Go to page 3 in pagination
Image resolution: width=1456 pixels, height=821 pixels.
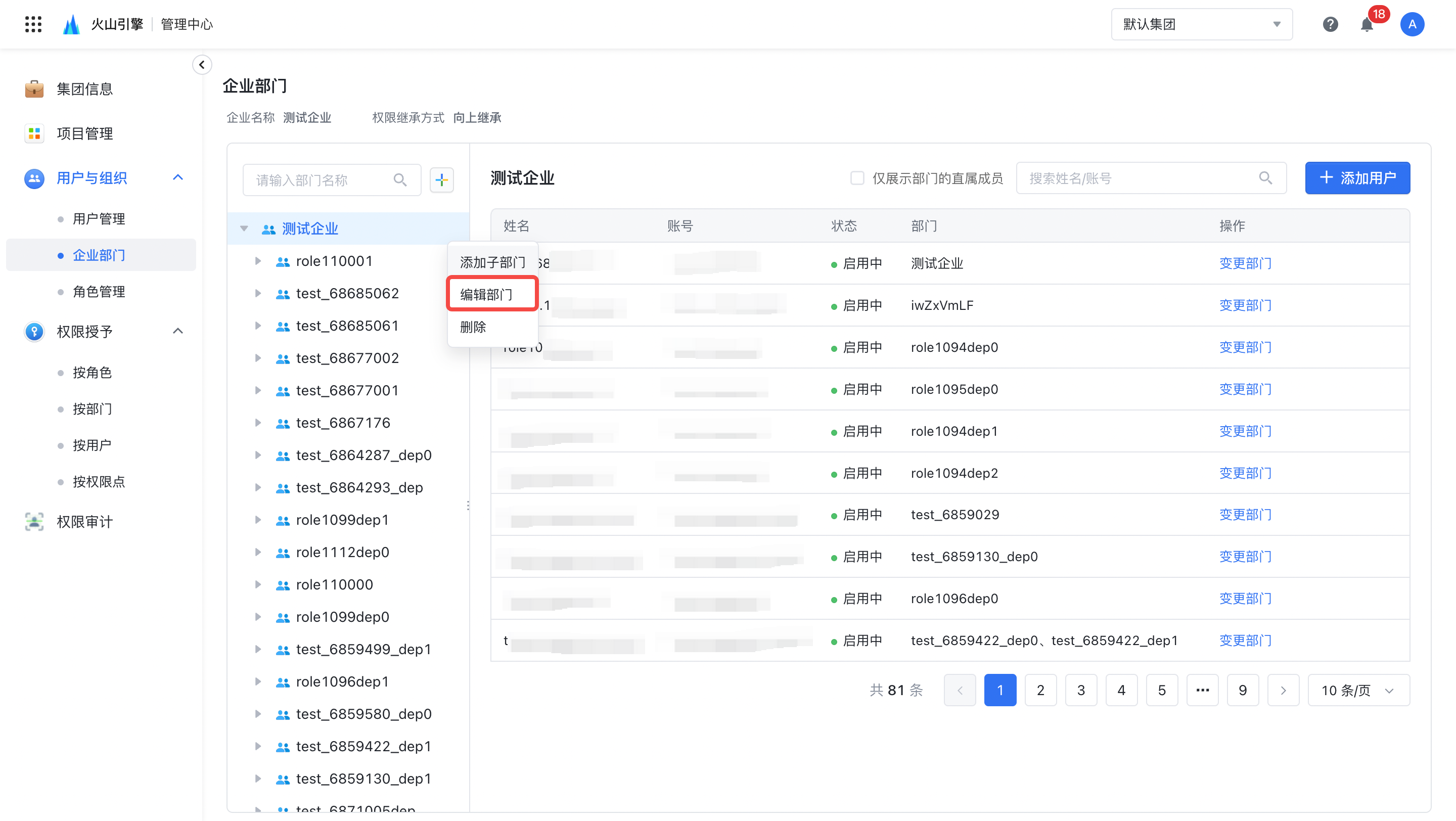tap(1081, 690)
